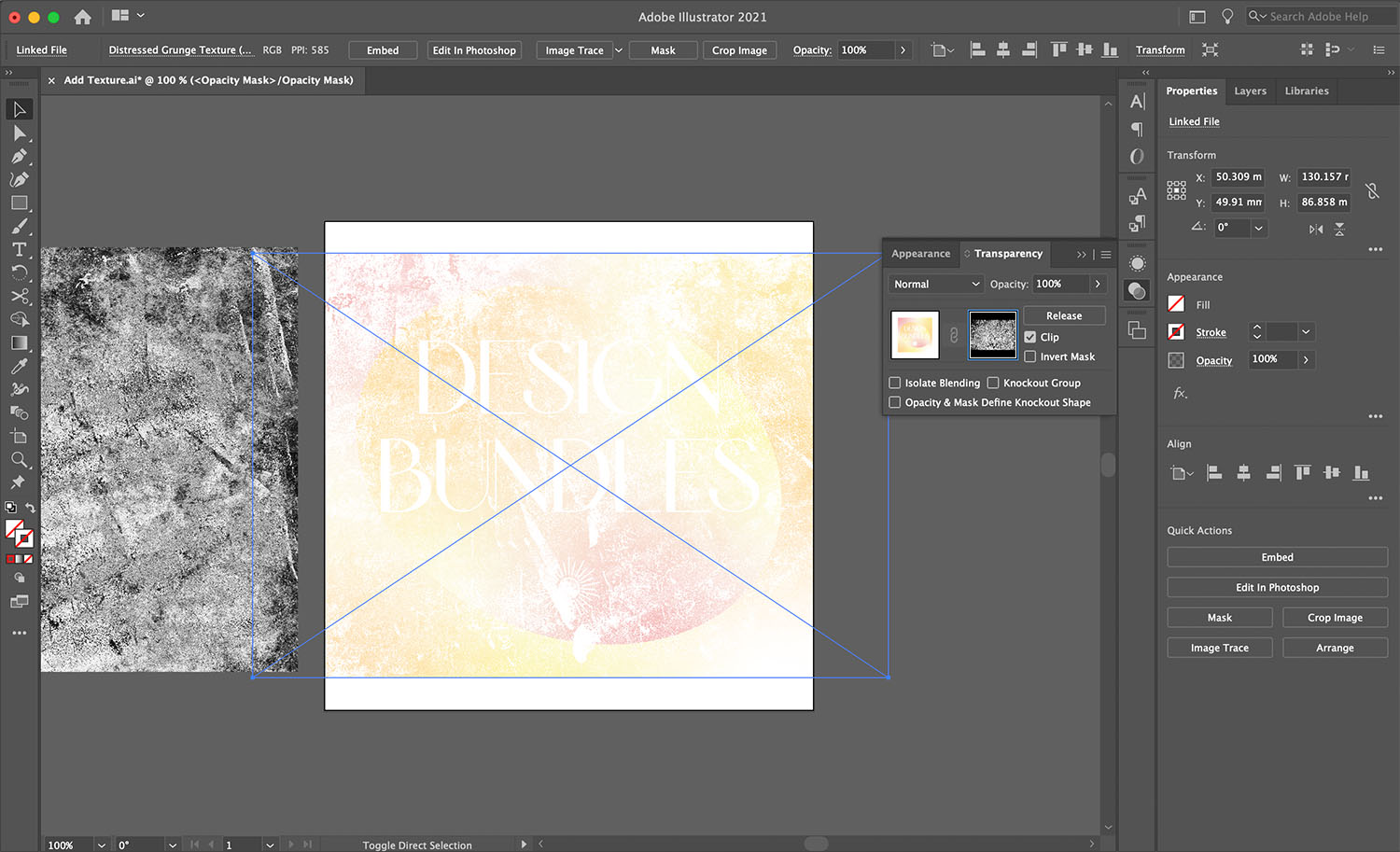Click the Isolate Selected Object icon
The height and width of the screenshot is (852, 1400).
pos(1210,49)
